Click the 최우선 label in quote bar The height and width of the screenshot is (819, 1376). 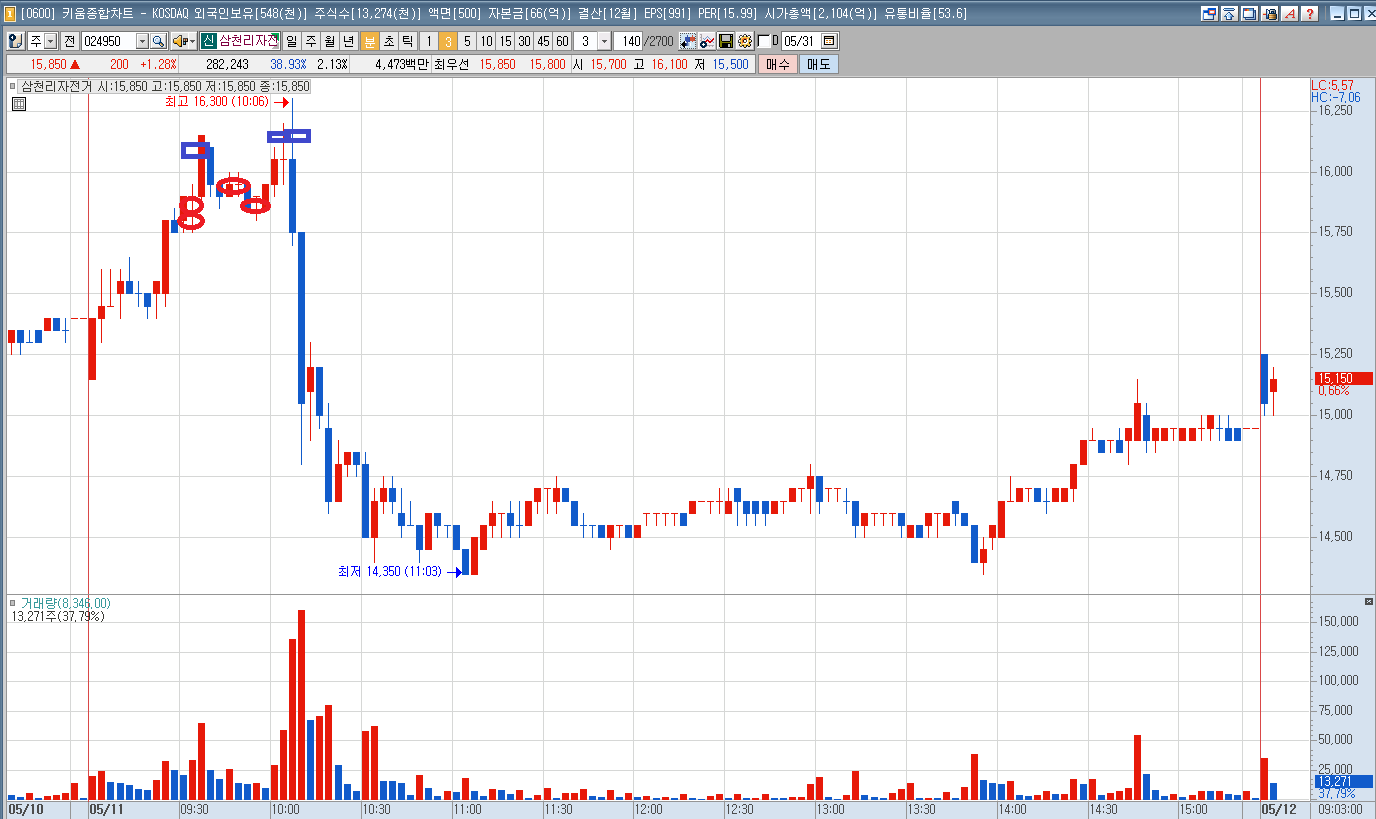pos(451,64)
